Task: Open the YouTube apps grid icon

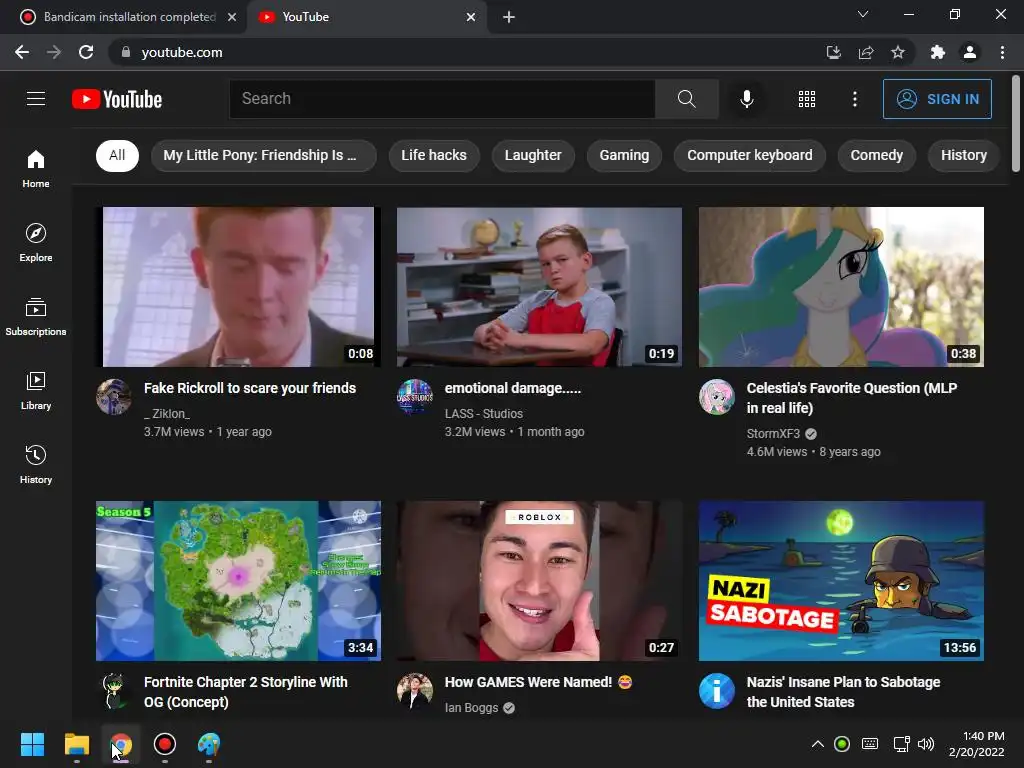Action: (807, 99)
